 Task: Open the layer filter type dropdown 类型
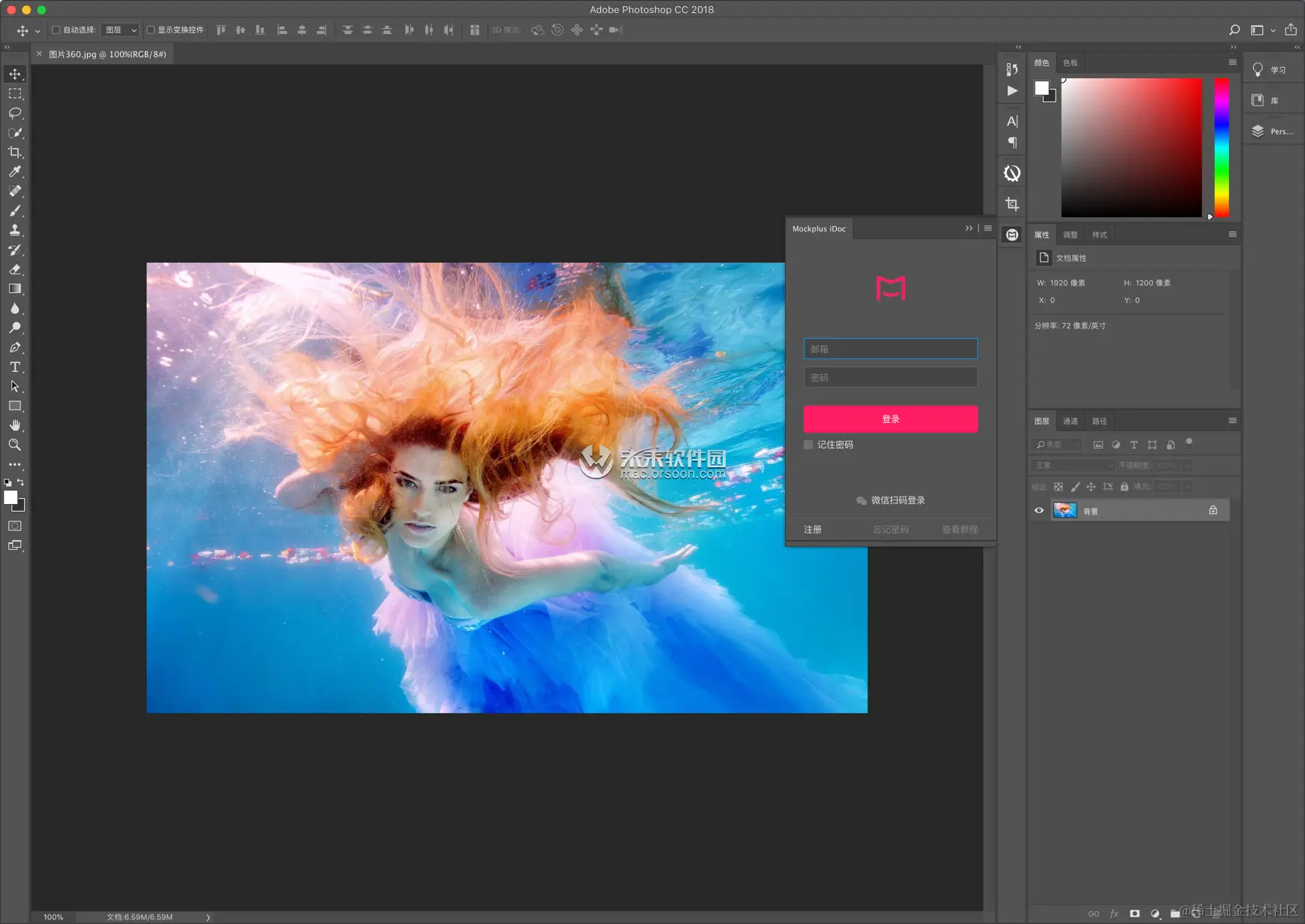(1057, 445)
